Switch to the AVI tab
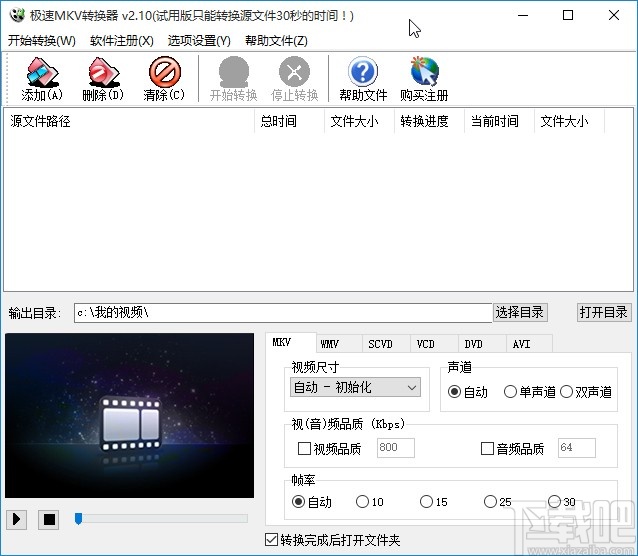The image size is (638, 556). [x=529, y=344]
